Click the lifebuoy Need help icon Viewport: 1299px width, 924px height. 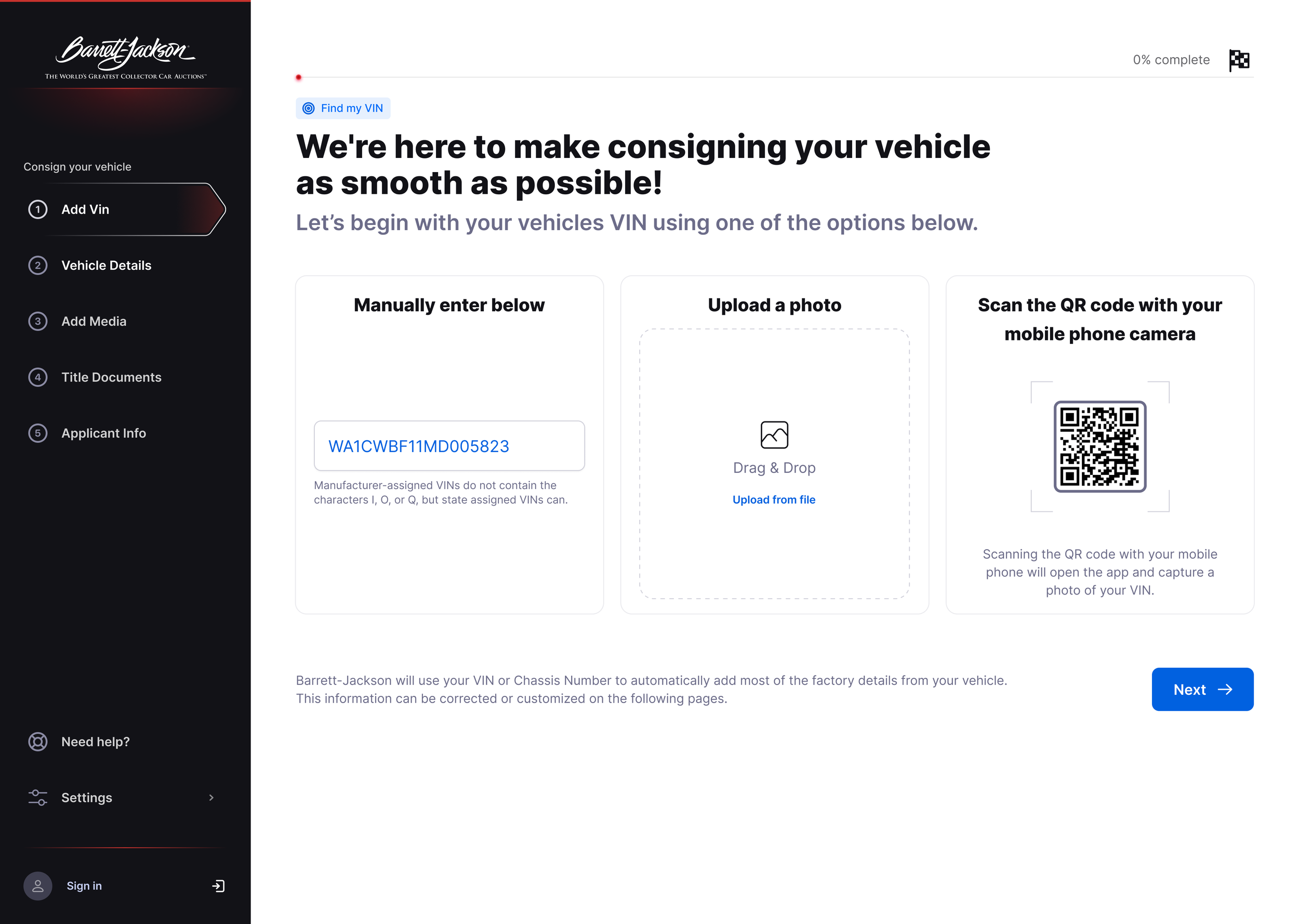tap(38, 742)
